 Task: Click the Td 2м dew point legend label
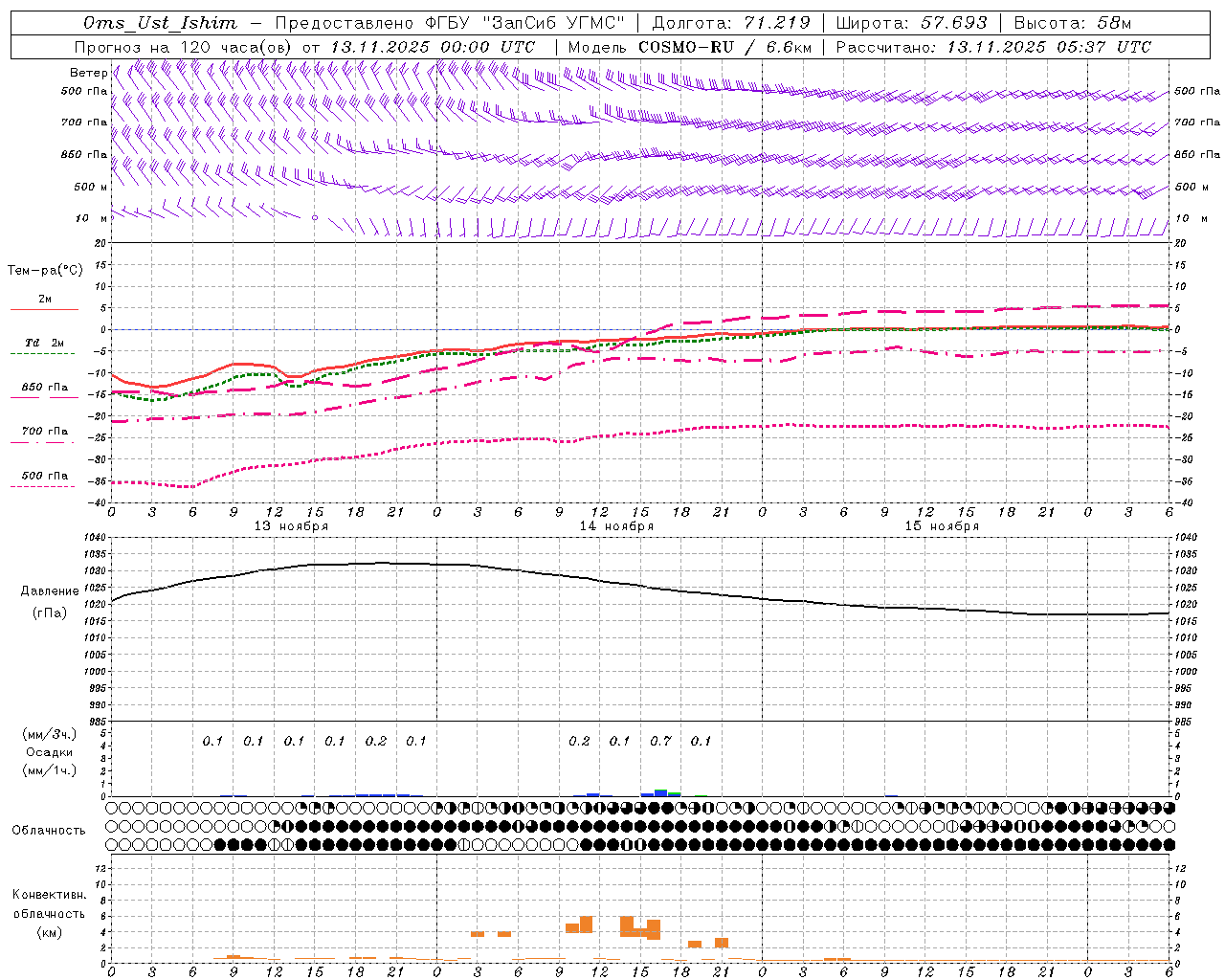(45, 343)
